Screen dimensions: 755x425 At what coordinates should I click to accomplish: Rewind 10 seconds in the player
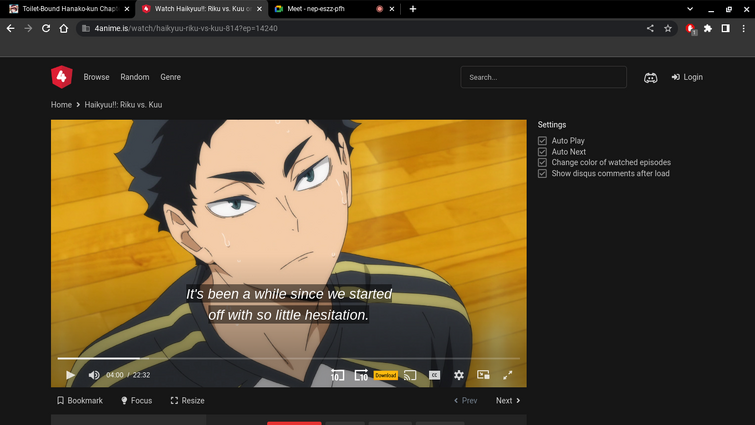[x=338, y=375]
